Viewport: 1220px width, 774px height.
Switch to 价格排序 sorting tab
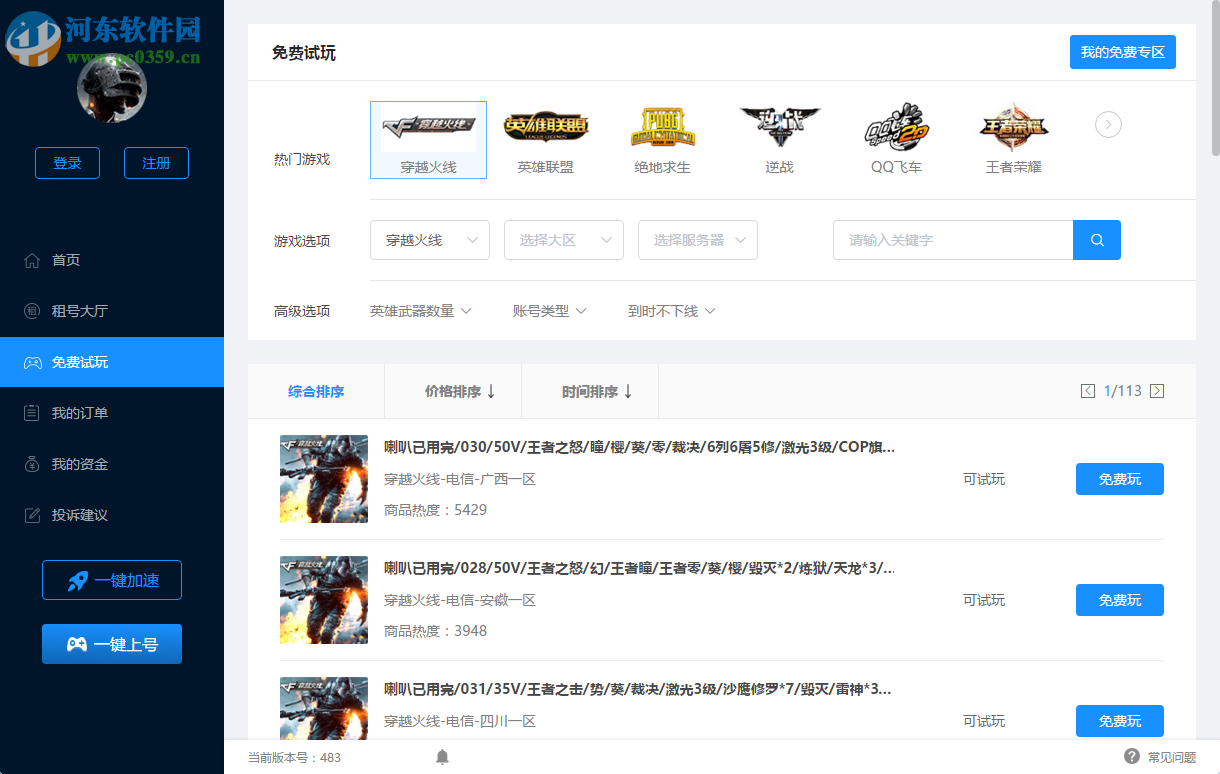pos(452,391)
